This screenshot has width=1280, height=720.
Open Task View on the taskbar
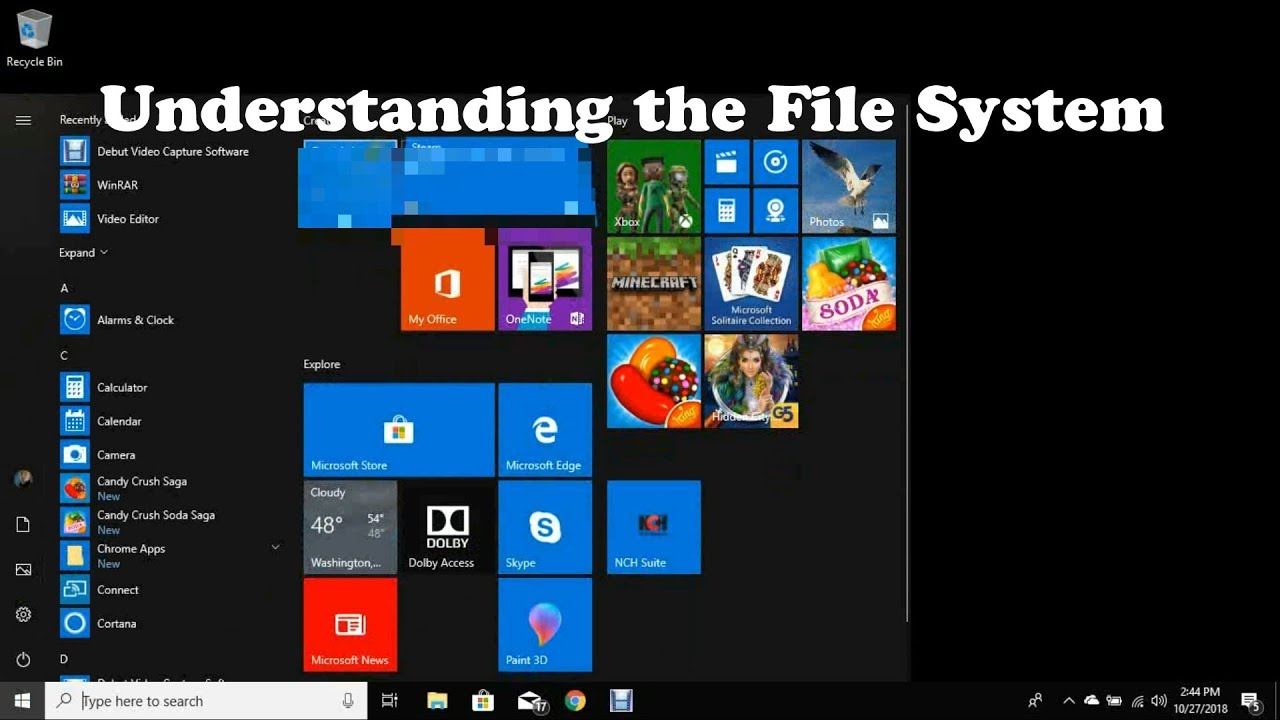(390, 701)
